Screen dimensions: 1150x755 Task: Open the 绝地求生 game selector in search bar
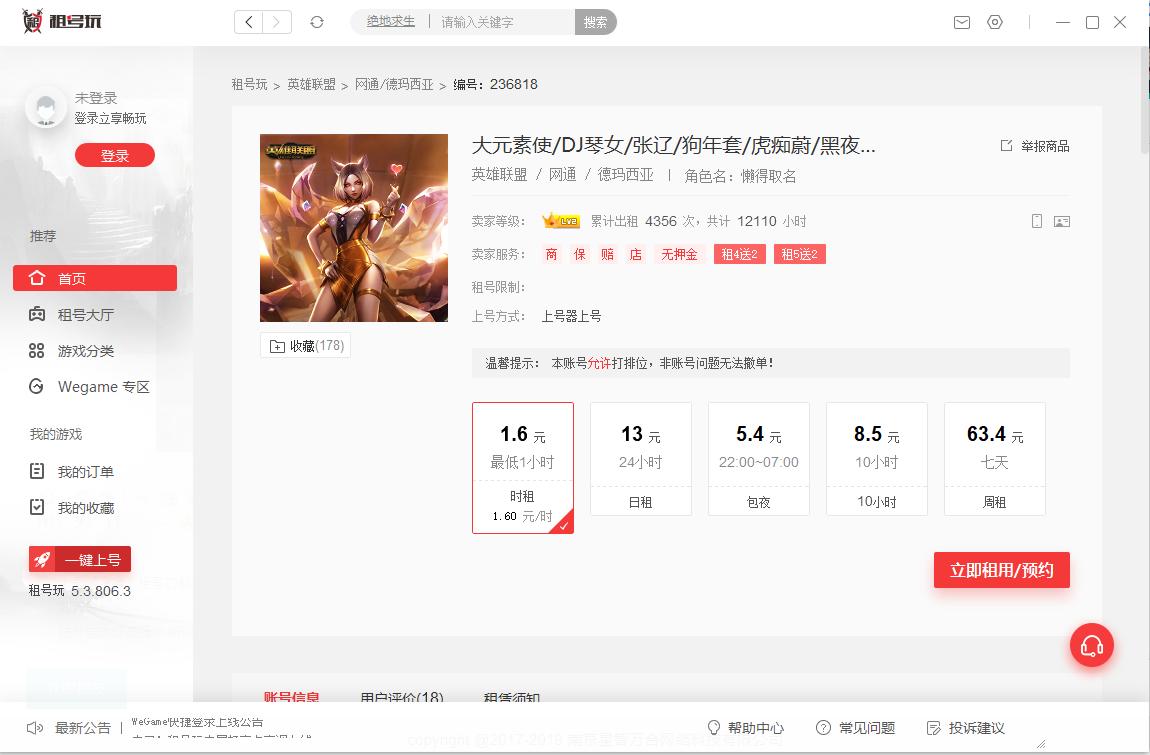388,21
